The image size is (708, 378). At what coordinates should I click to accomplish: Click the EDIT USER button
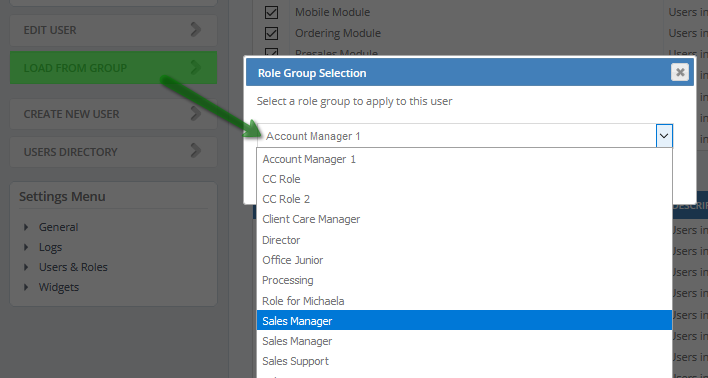pyautogui.click(x=113, y=30)
